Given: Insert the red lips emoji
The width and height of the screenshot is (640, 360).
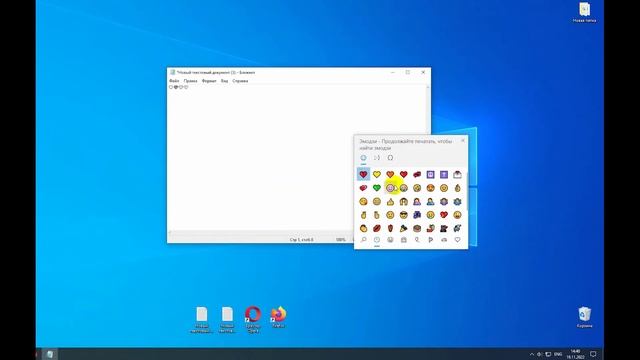Looking at the screenshot, I should [x=377, y=229].
